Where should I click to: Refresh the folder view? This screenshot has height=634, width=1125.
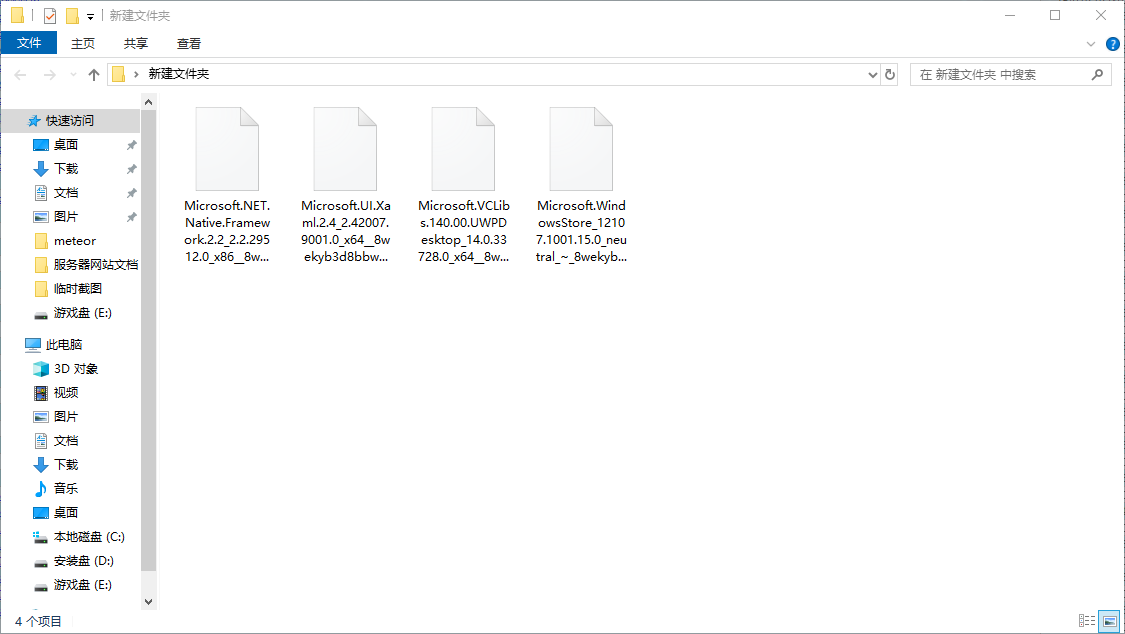point(890,75)
